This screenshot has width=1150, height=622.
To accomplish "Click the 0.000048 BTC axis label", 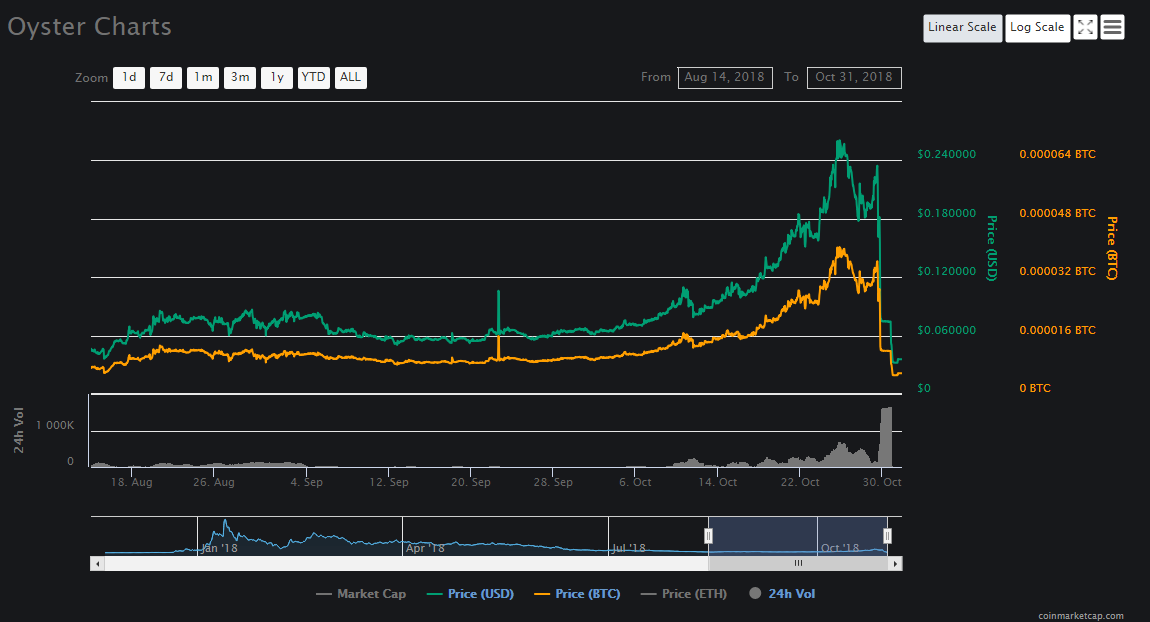I will (1058, 213).
